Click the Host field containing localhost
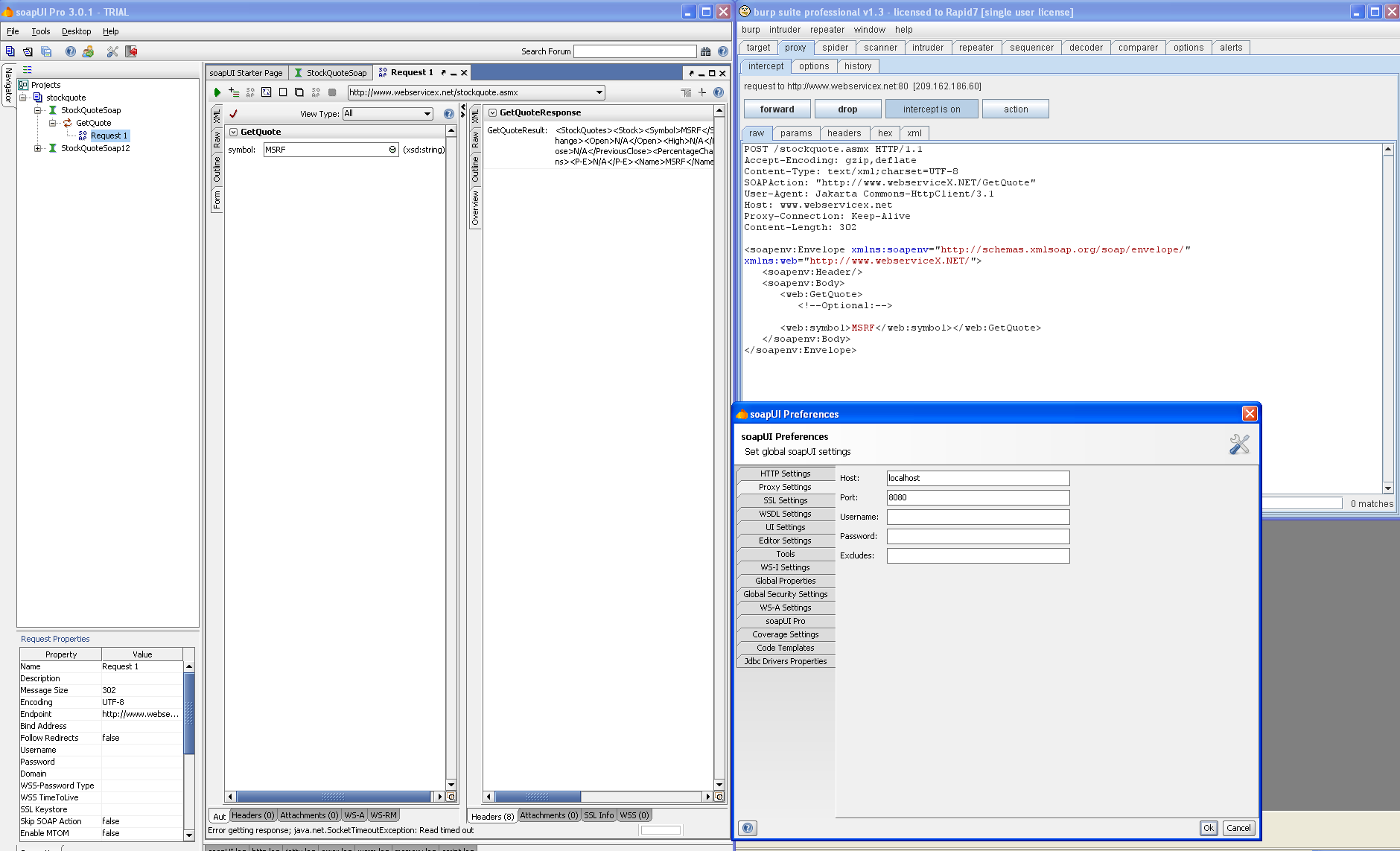 click(978, 478)
